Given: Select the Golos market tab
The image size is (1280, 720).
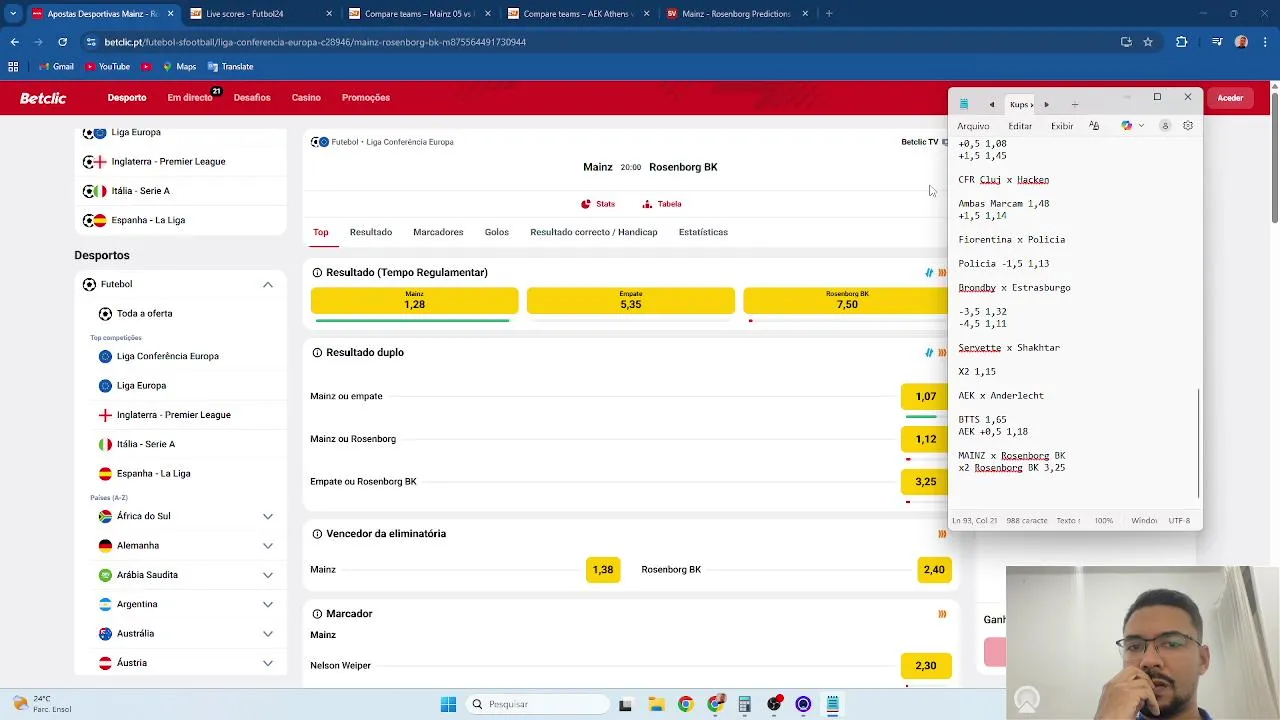Looking at the screenshot, I should [x=497, y=232].
